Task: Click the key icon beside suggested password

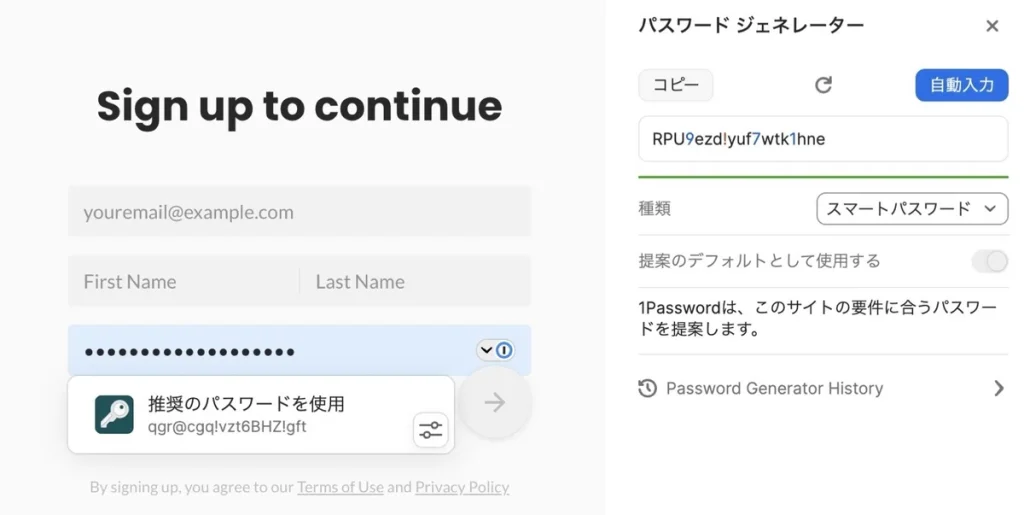Action: [x=114, y=414]
